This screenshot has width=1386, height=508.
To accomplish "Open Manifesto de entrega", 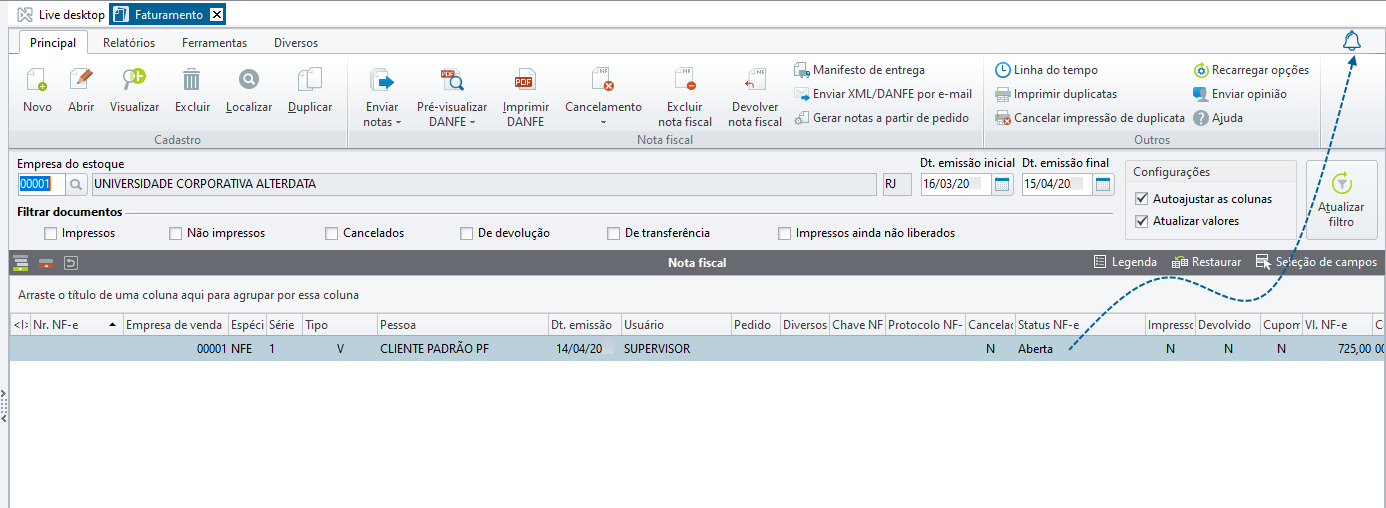I will (x=860, y=70).
